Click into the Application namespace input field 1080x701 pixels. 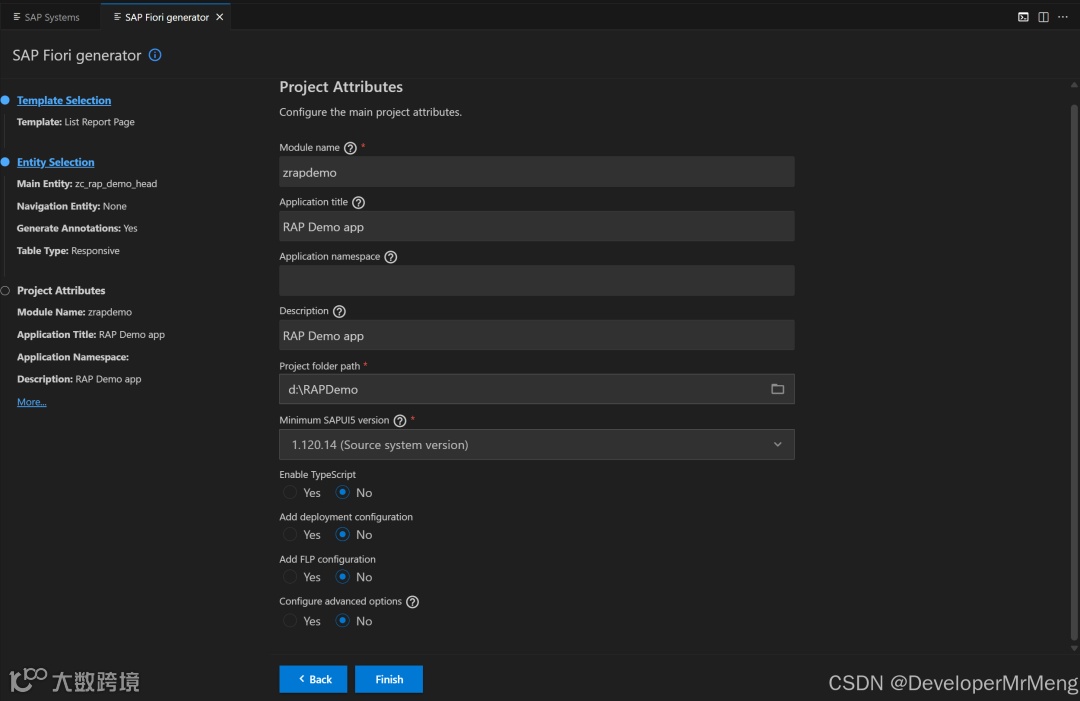pyautogui.click(x=536, y=281)
